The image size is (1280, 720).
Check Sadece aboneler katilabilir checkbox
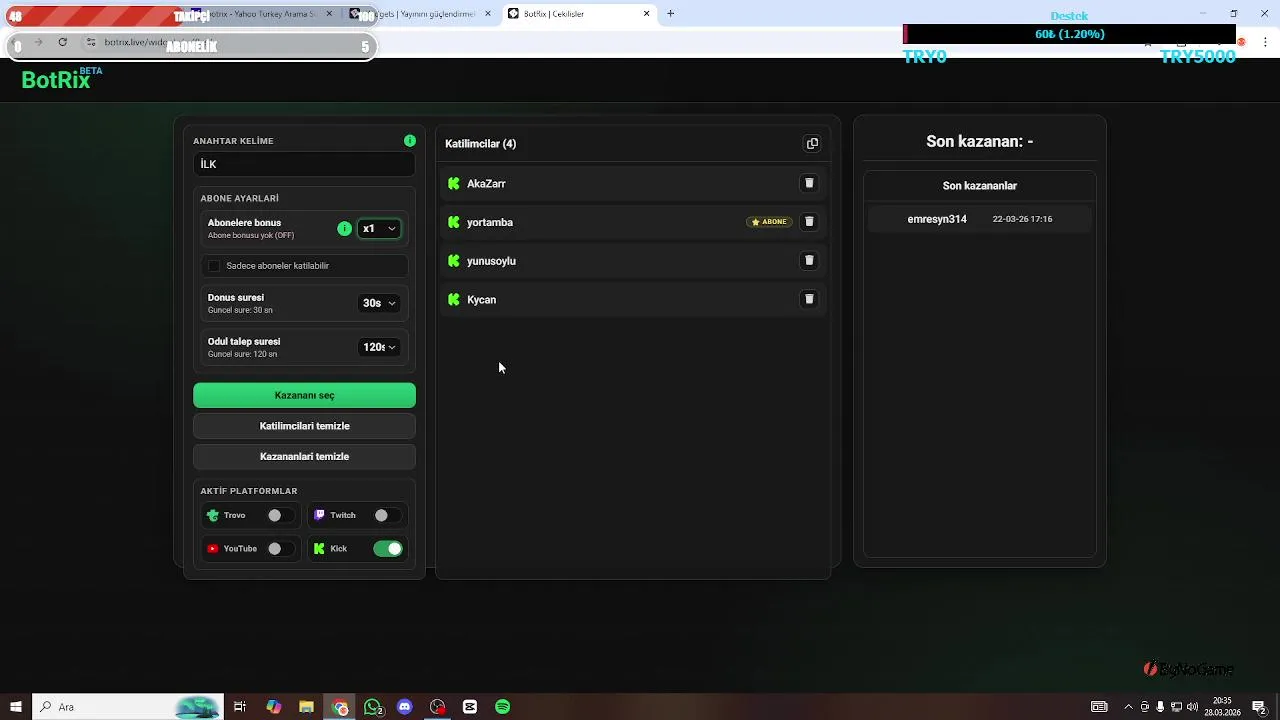(x=213, y=266)
